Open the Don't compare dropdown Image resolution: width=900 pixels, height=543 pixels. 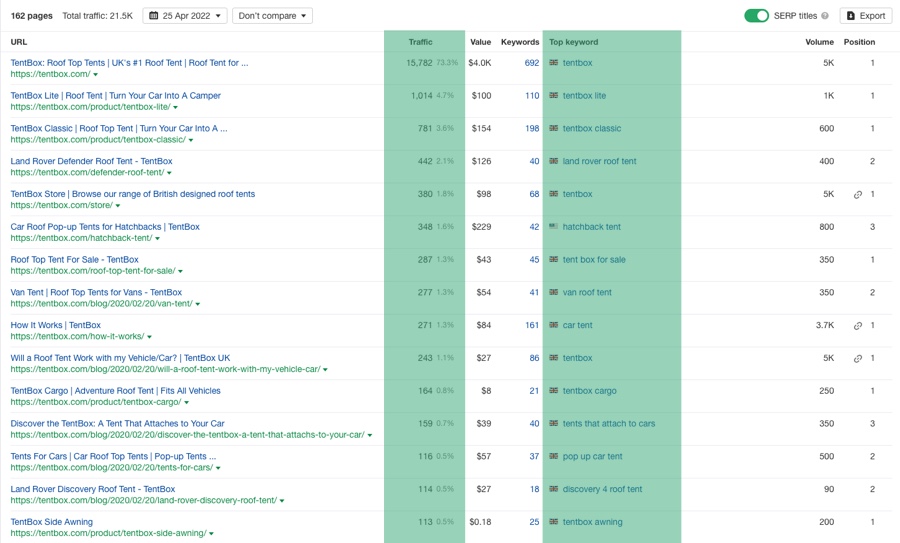tap(272, 15)
